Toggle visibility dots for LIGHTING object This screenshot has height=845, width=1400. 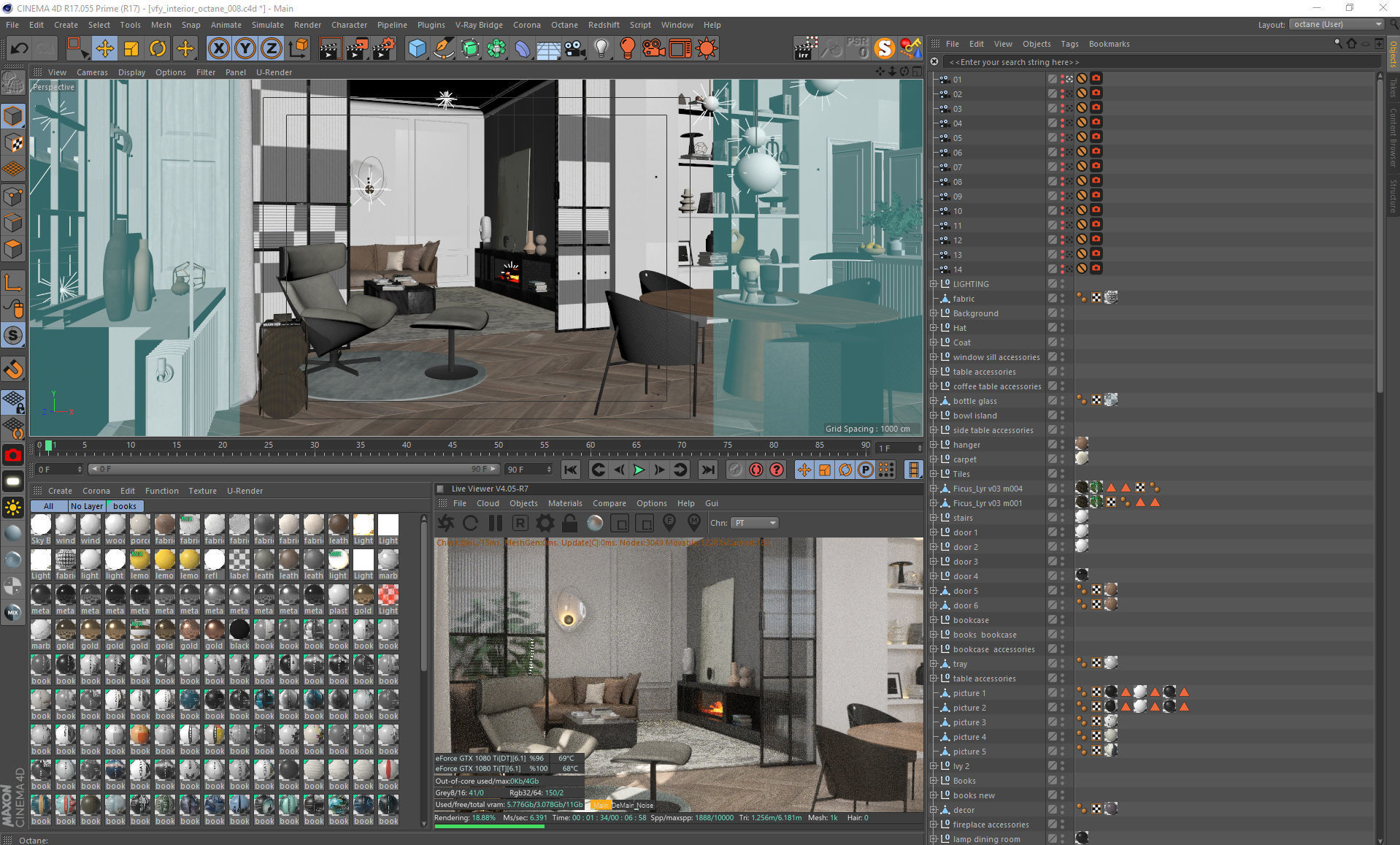tap(1063, 284)
